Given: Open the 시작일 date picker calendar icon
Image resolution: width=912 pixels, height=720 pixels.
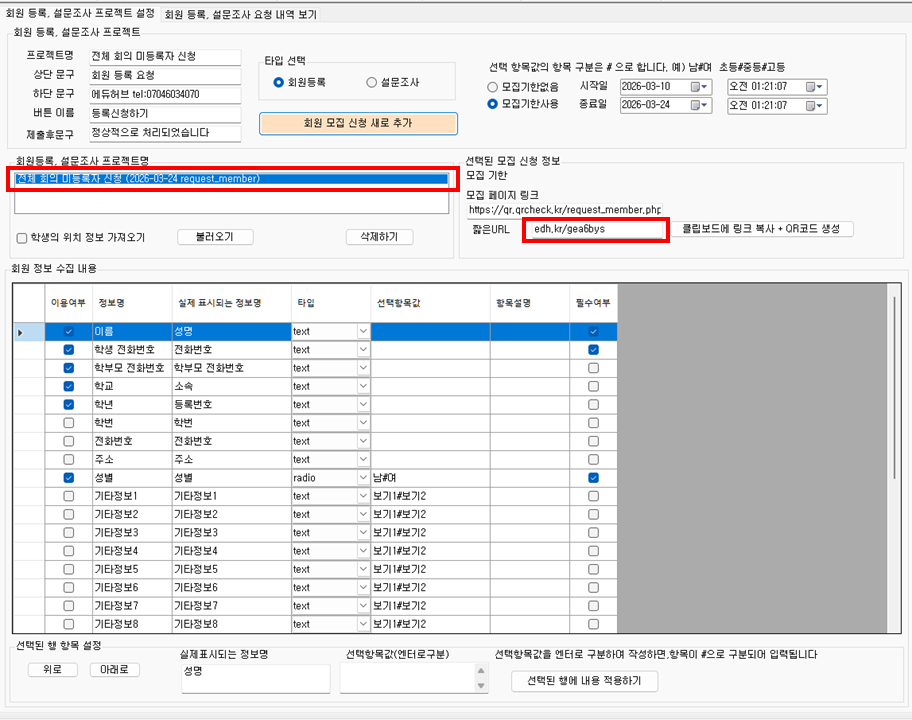Looking at the screenshot, I should (695, 87).
